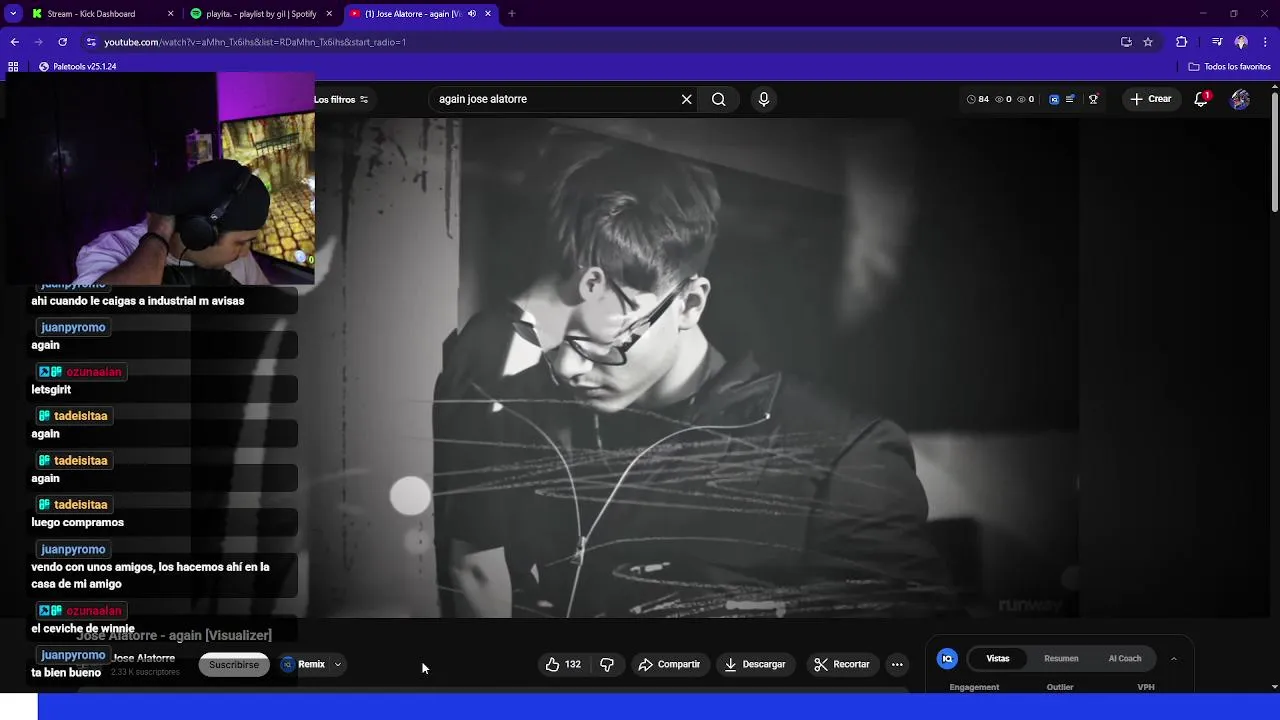Open YouTube notifications bell
The width and height of the screenshot is (1280, 720).
pos(1201,99)
